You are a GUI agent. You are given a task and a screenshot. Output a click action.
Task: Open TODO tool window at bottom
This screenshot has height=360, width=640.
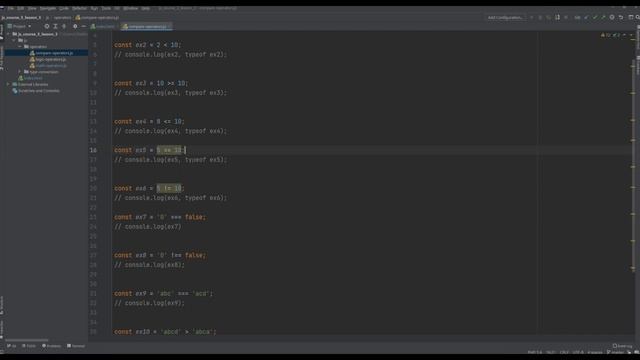tap(29, 346)
